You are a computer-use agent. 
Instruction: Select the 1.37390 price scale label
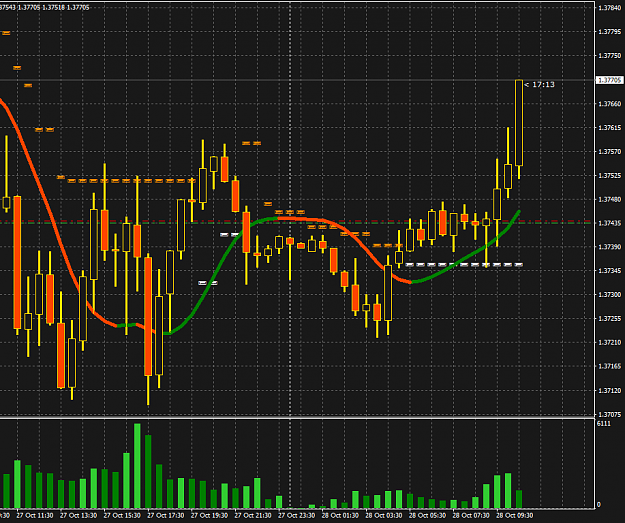click(610, 247)
